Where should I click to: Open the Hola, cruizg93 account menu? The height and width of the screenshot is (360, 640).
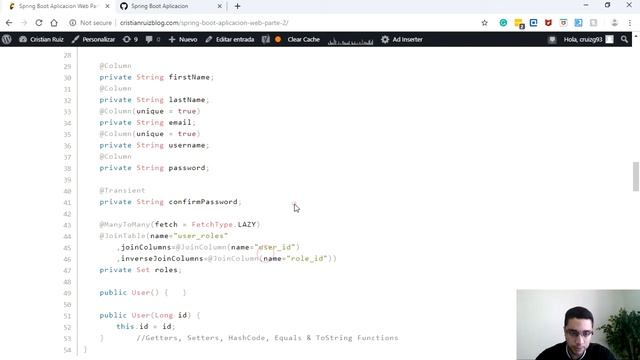coord(588,40)
